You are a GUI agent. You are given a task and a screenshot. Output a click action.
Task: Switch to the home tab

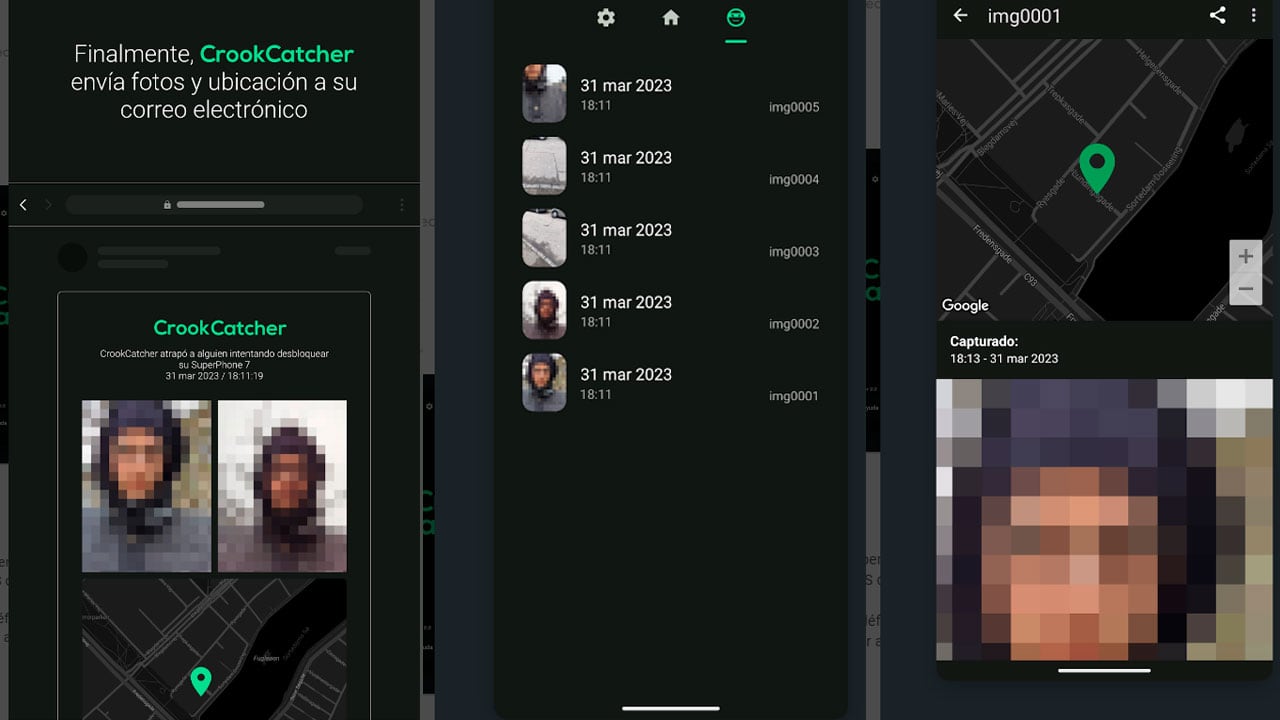[670, 17]
